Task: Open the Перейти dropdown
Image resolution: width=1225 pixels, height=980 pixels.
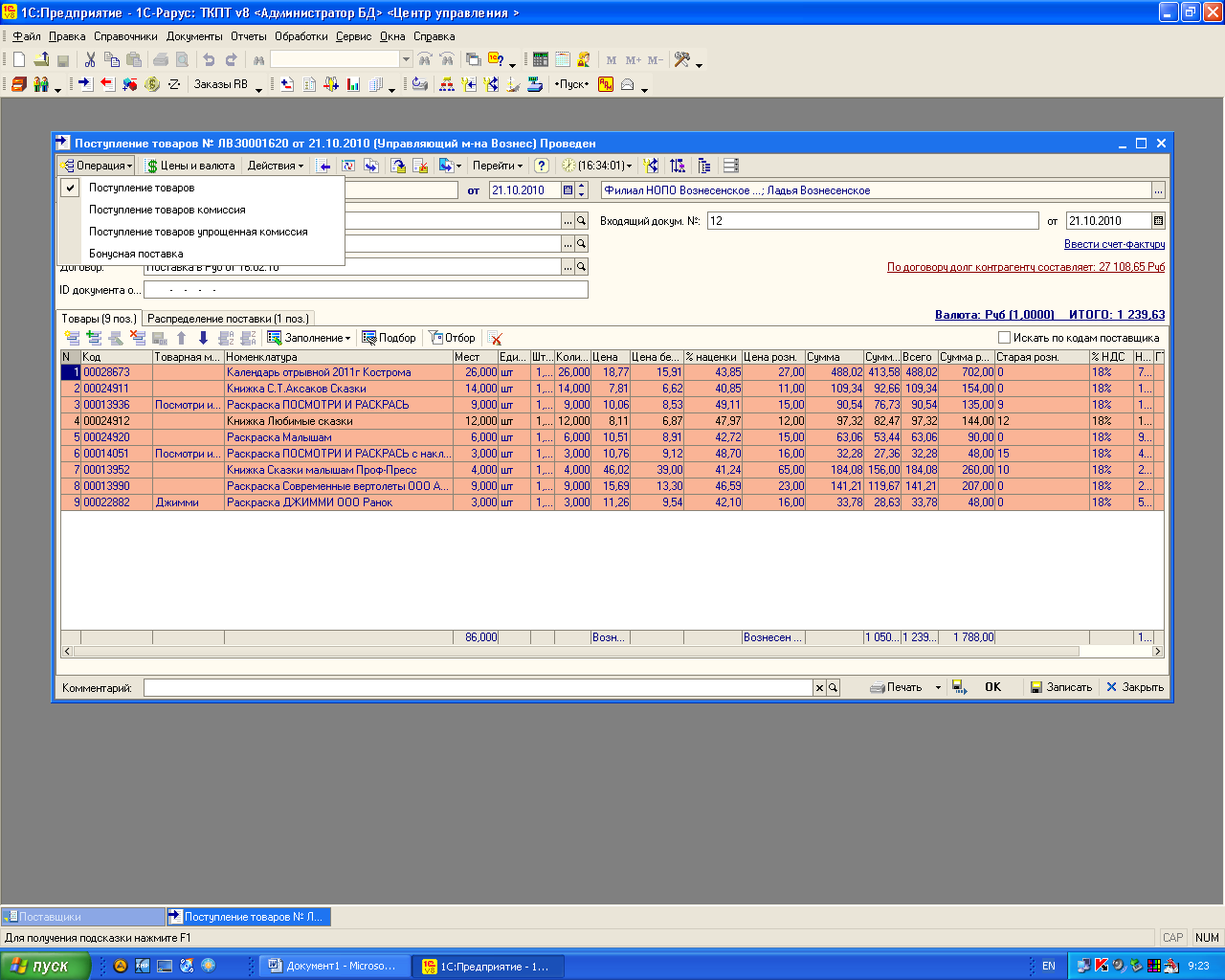Action: click(x=498, y=166)
